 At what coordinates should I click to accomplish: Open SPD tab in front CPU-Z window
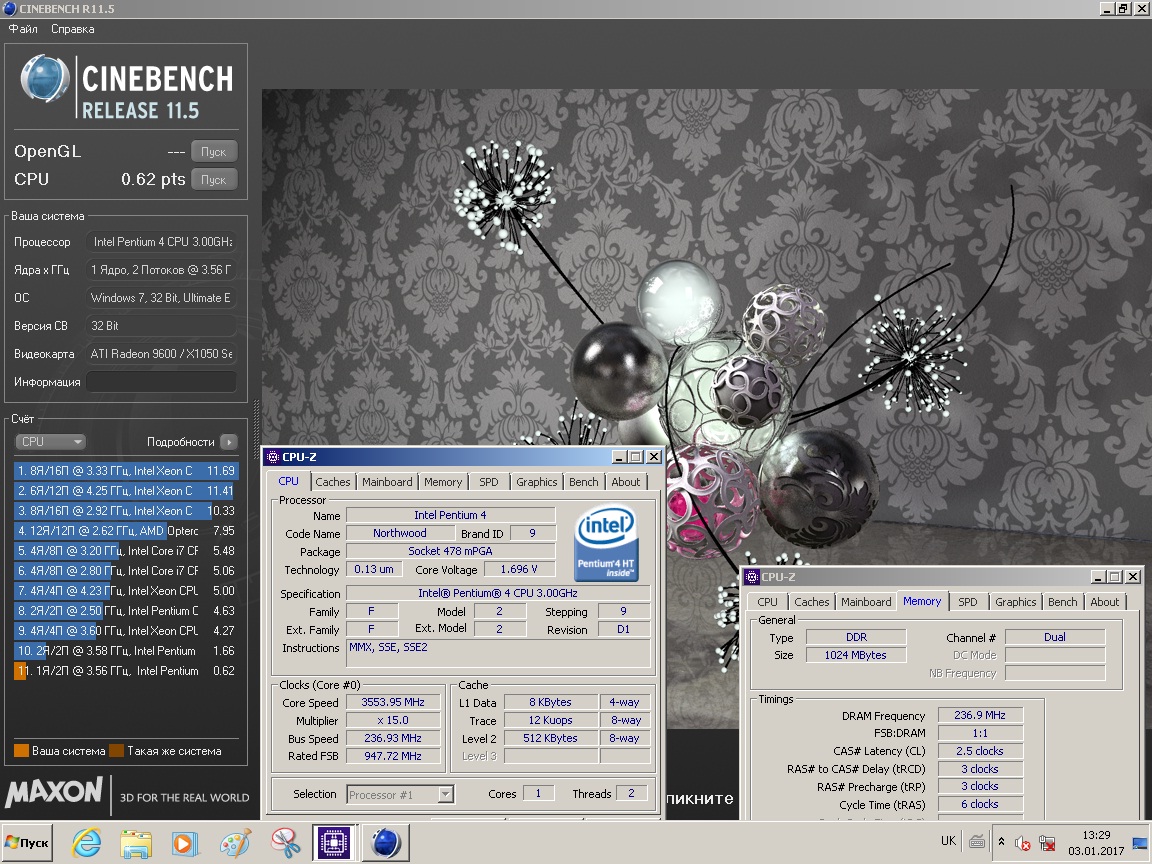coord(489,482)
